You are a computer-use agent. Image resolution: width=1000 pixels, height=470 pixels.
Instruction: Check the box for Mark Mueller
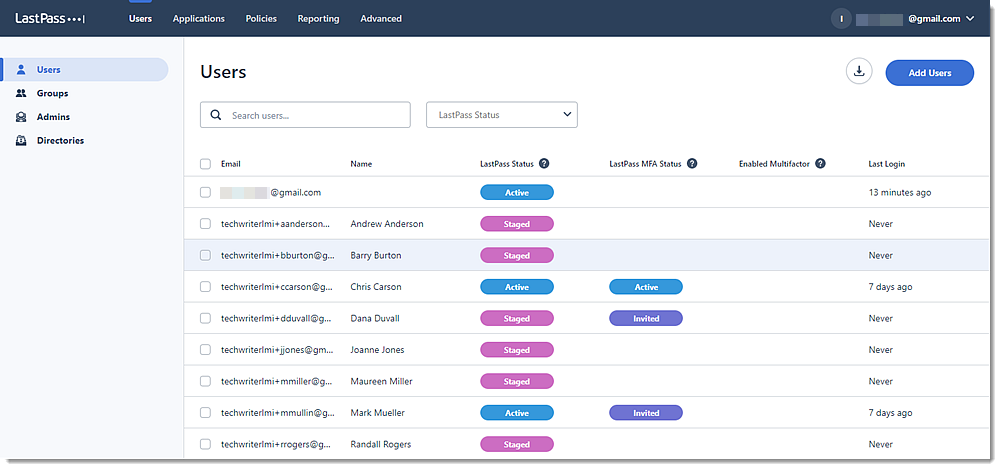point(205,413)
